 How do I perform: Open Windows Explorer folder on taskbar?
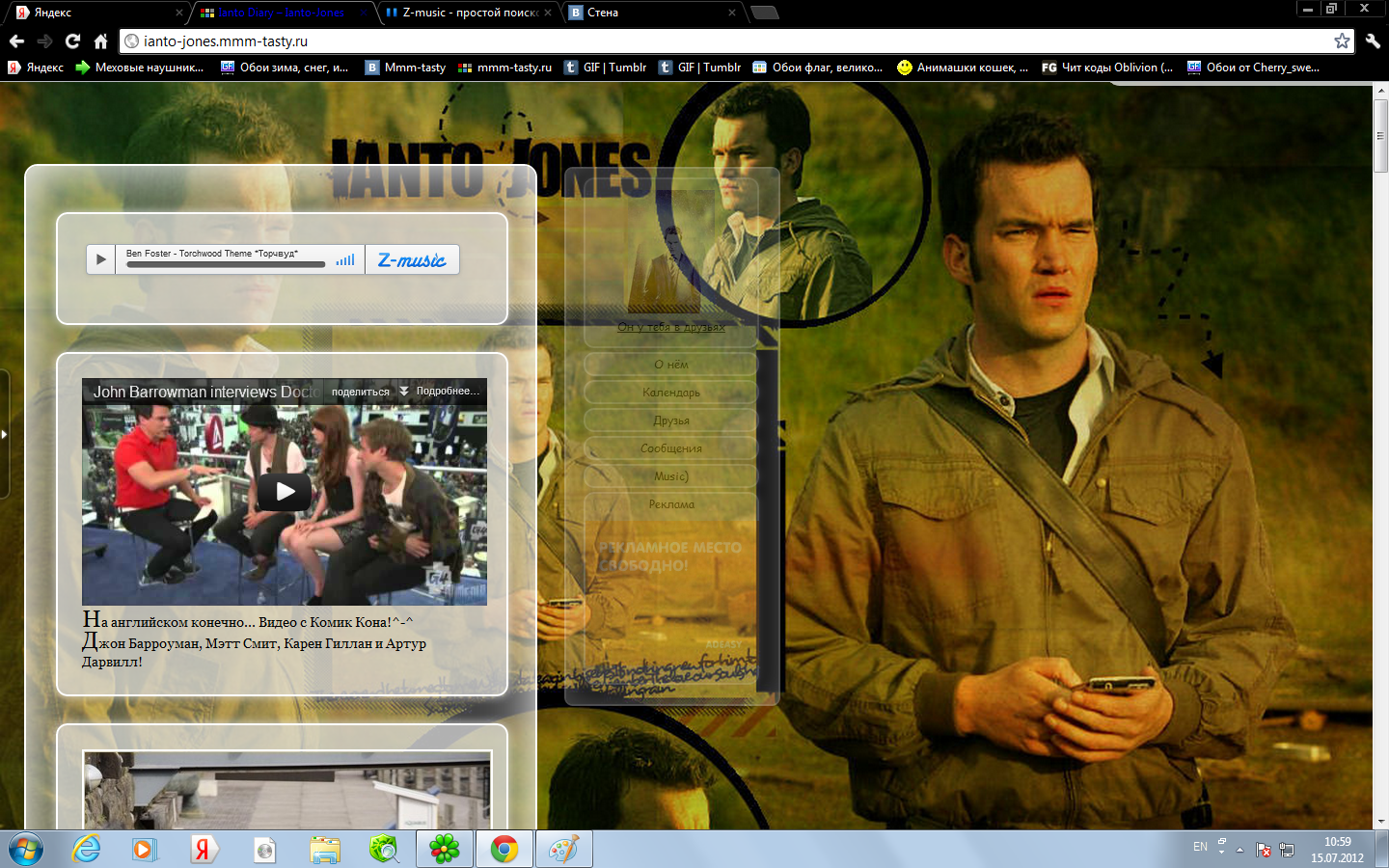click(325, 850)
